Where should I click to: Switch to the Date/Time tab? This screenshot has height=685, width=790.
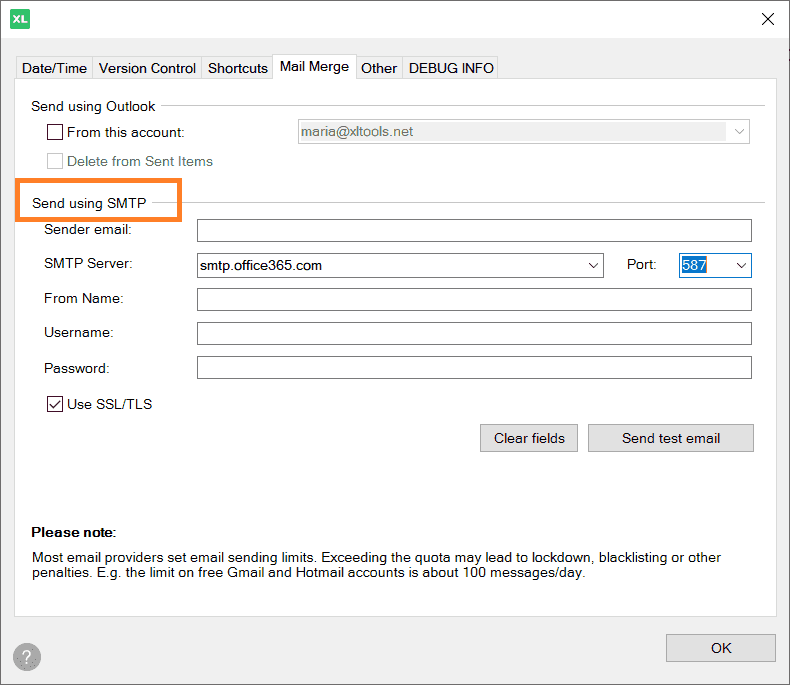coord(54,68)
